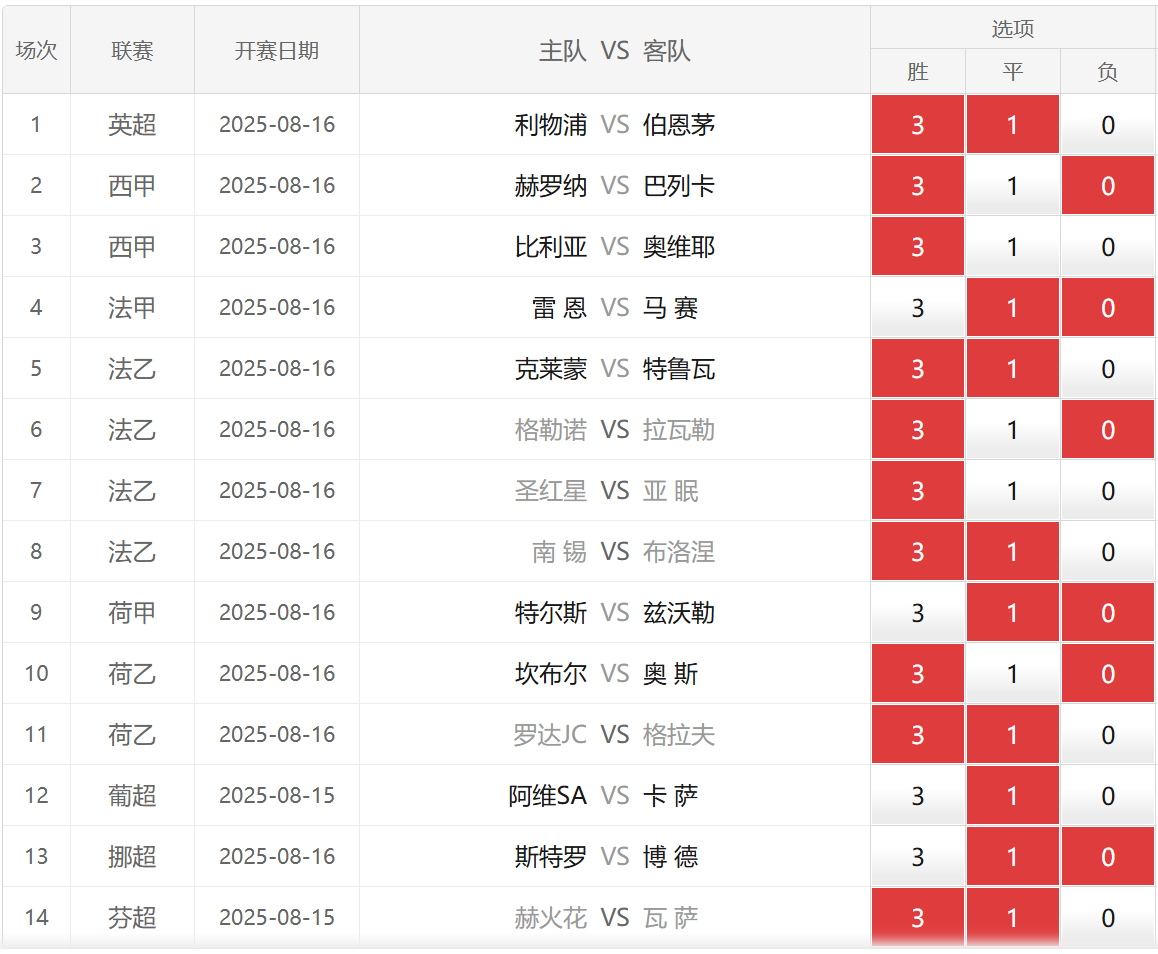The width and height of the screenshot is (1158, 954).
Task: Click away team name 巴列卡
Action: (679, 185)
